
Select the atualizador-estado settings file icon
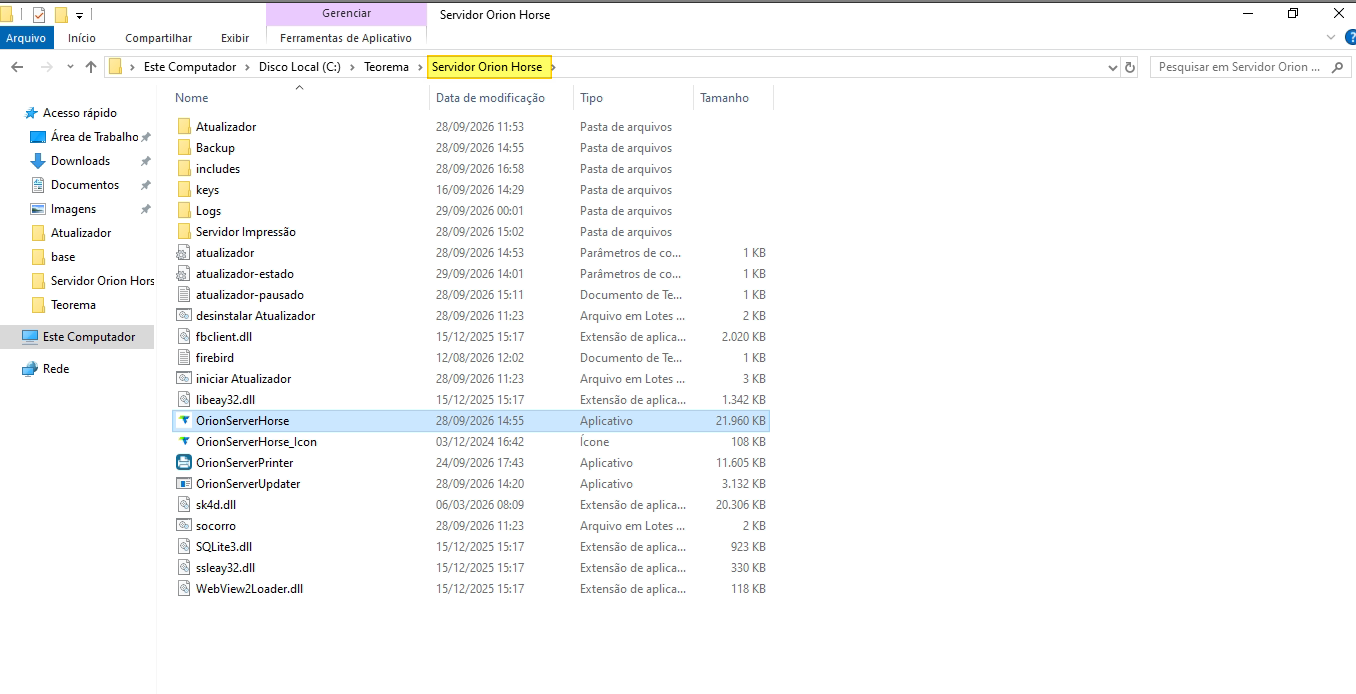[x=183, y=274]
